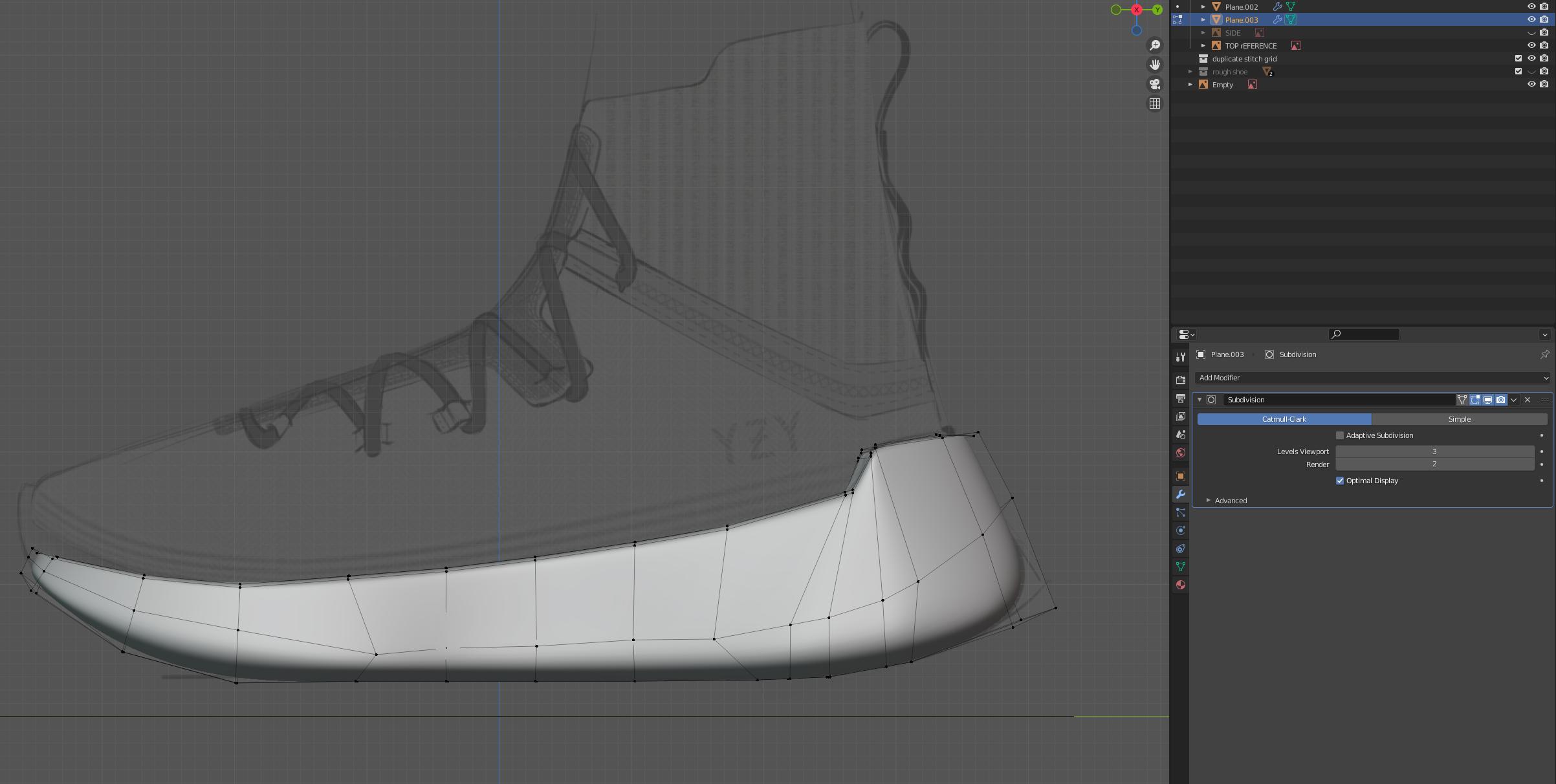Hide Plane.002 with its eye icon

coord(1531,7)
